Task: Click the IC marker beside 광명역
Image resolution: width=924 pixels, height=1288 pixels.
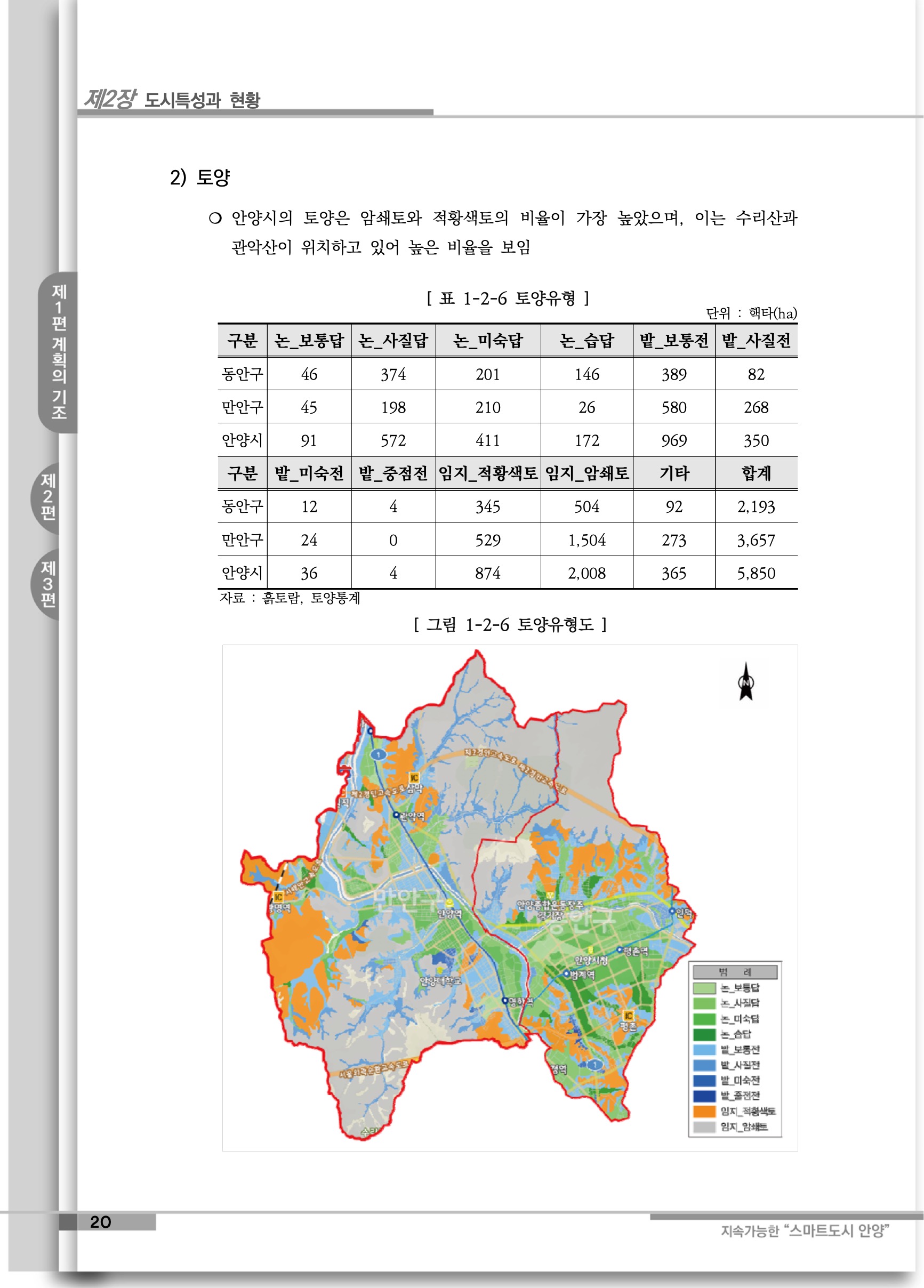Action: pos(278,897)
